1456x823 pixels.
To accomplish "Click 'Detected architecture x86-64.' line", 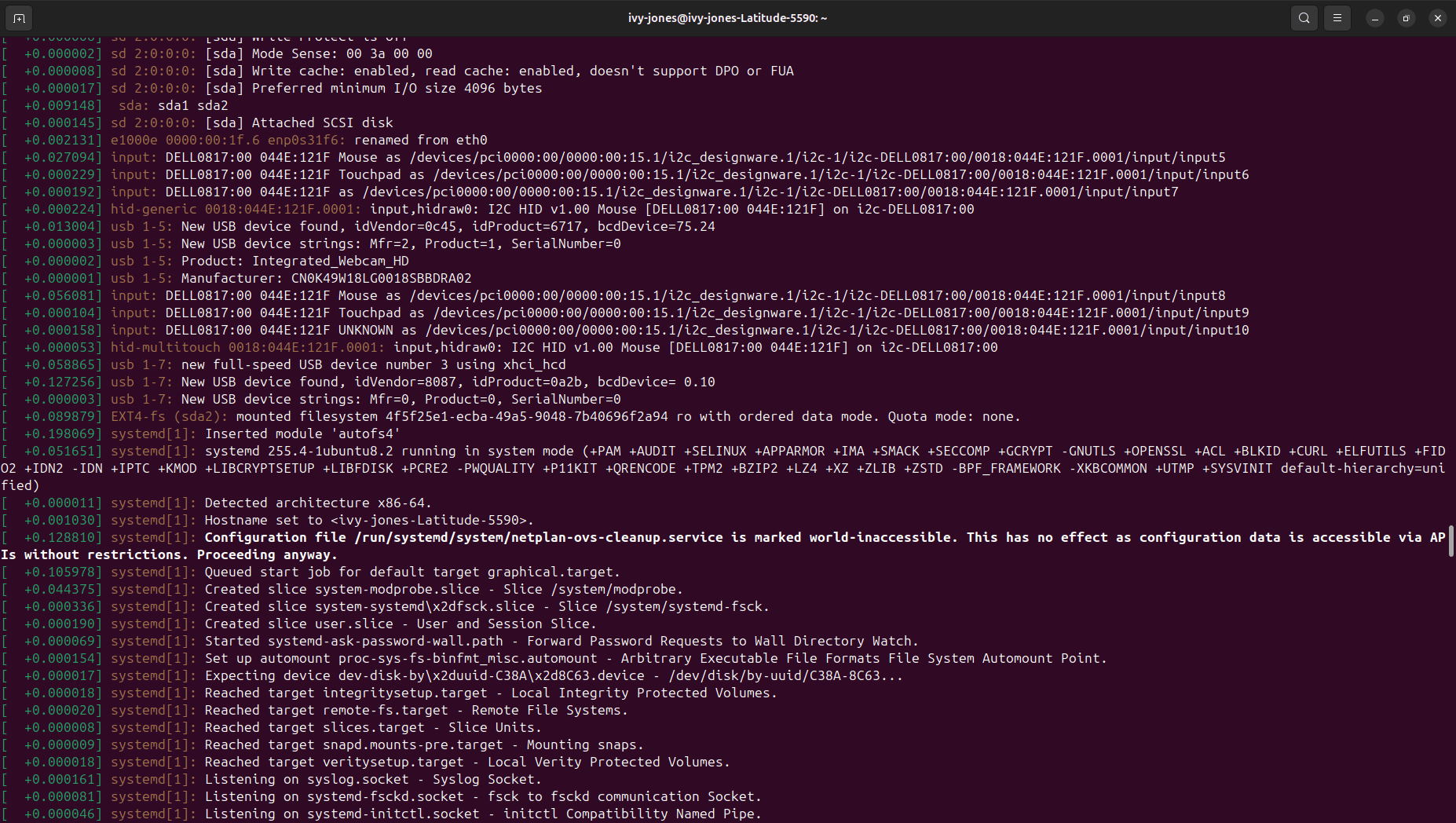I will point(217,503).
